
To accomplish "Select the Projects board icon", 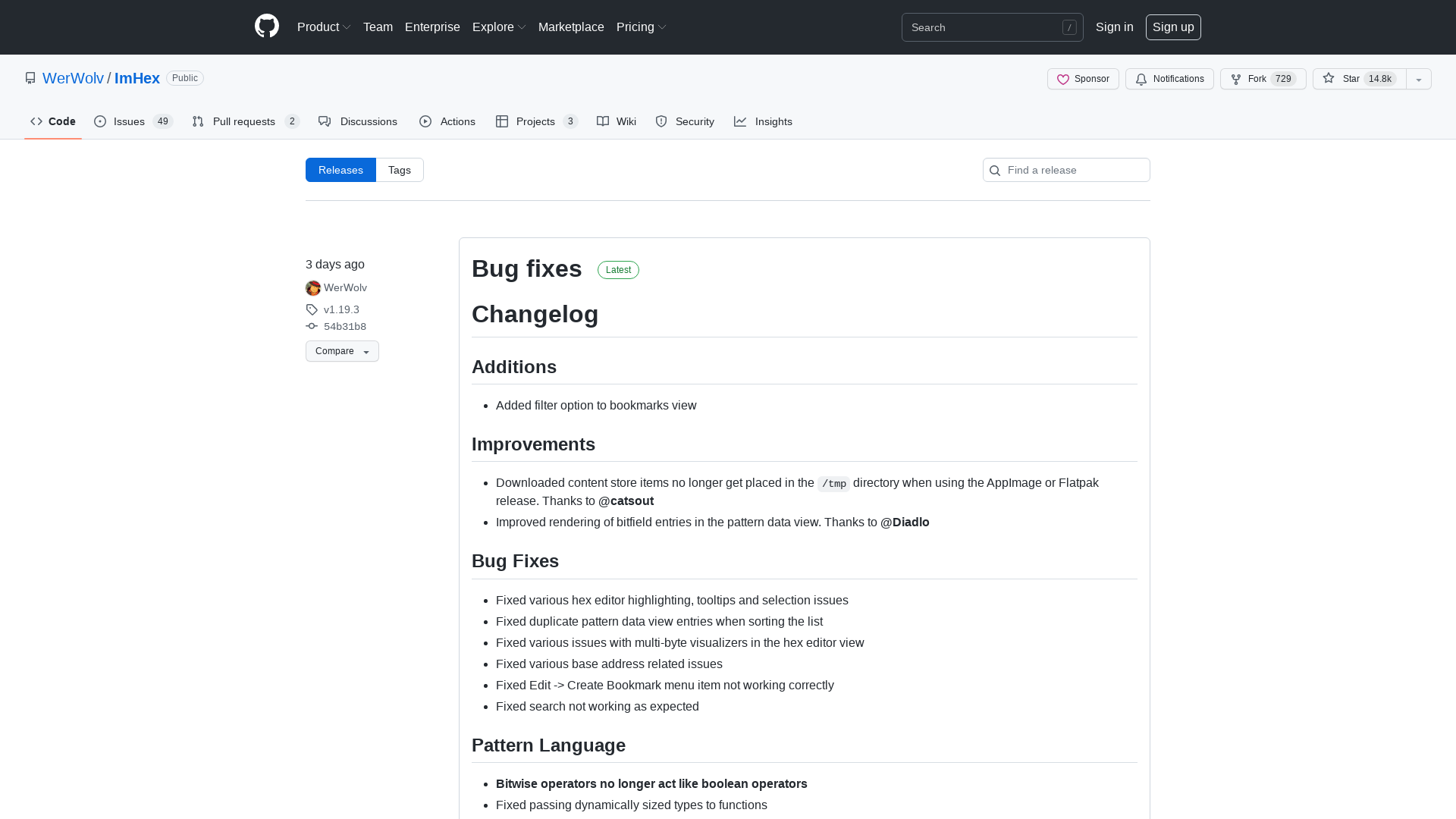I will click(x=503, y=121).
